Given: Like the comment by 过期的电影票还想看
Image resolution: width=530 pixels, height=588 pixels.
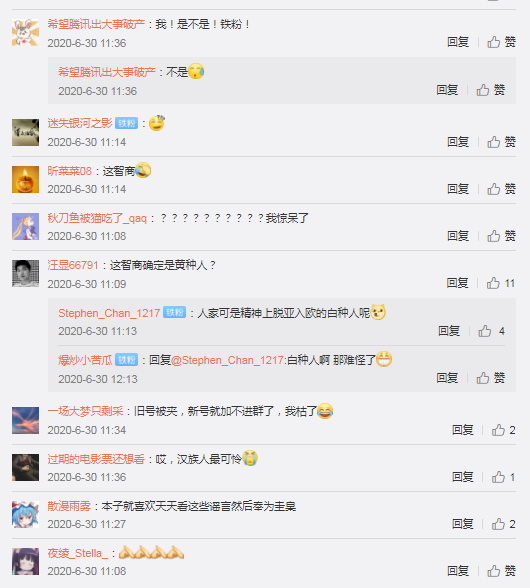Looking at the screenshot, I should 503,477.
